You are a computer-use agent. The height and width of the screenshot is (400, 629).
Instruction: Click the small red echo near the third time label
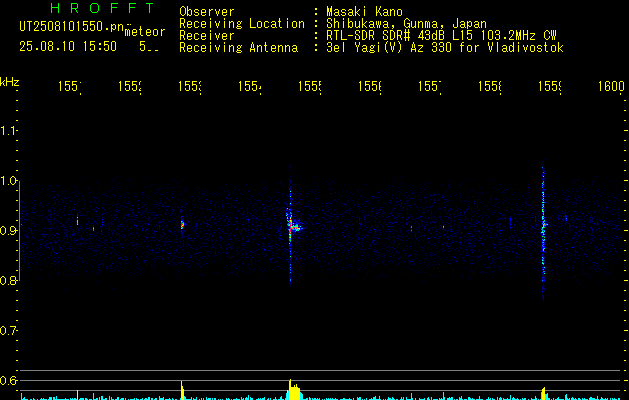tap(182, 225)
